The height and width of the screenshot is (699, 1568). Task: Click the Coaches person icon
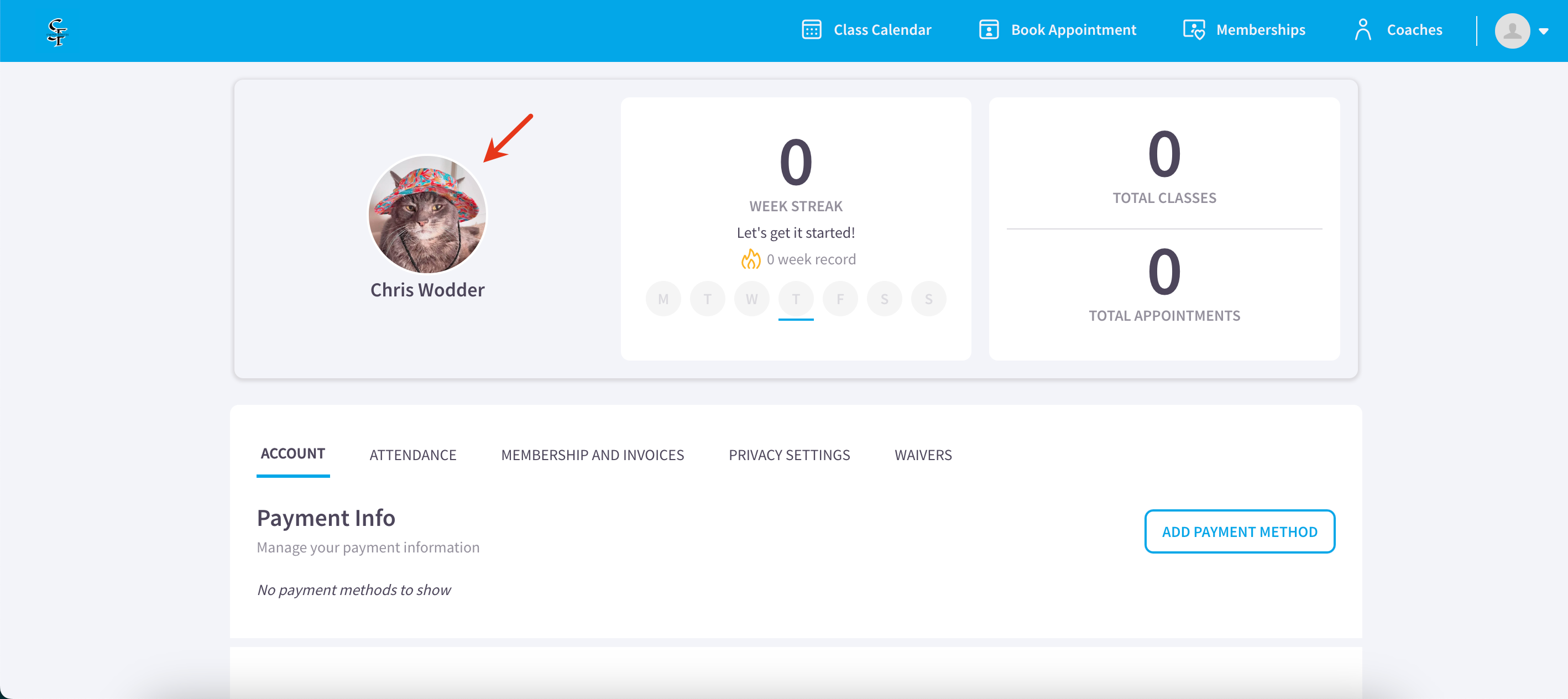point(1363,30)
